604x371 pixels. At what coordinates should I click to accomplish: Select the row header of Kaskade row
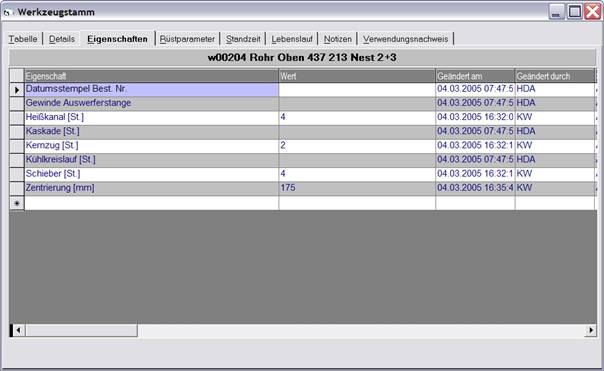pyautogui.click(x=17, y=132)
